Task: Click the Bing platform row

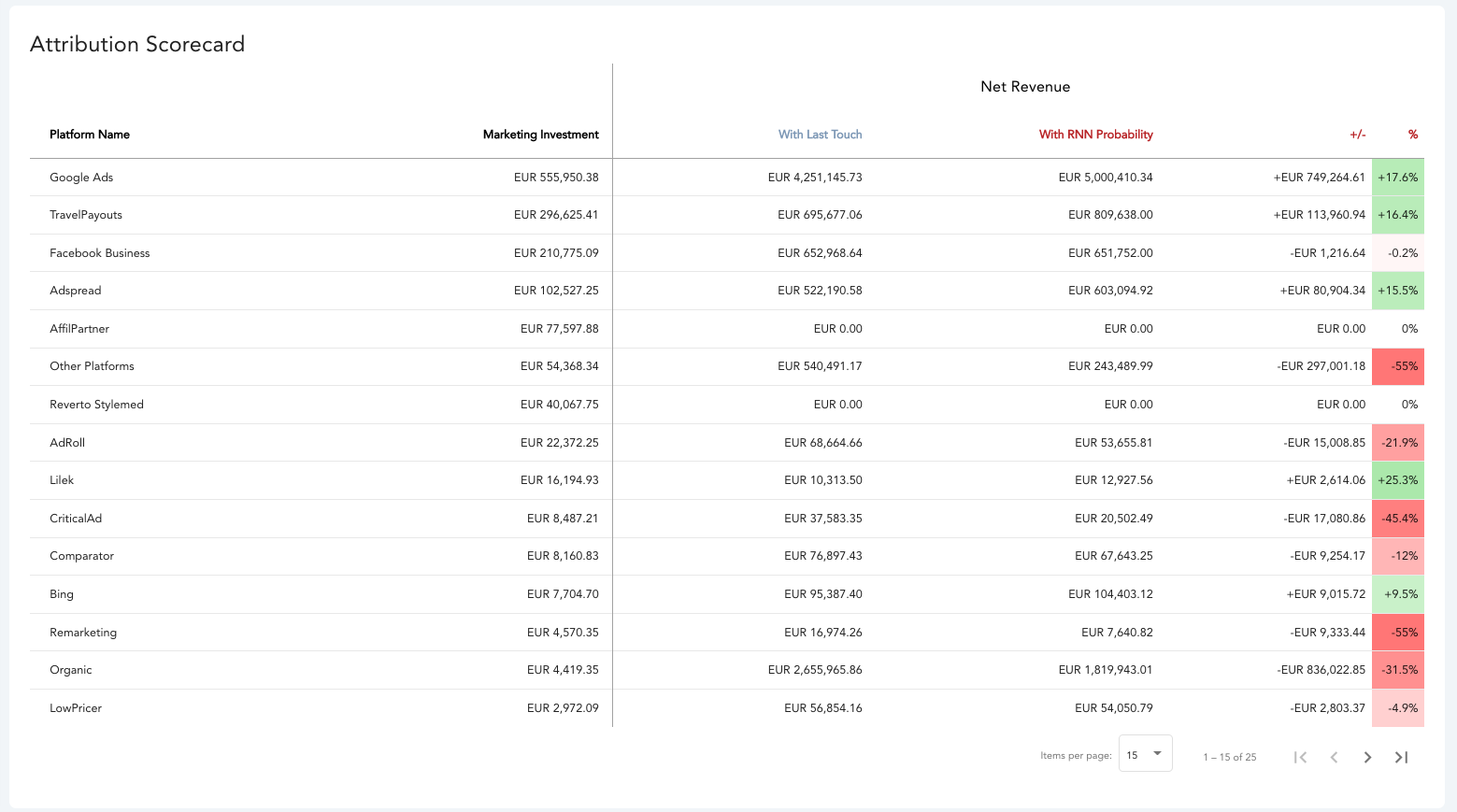Action: tap(727, 594)
